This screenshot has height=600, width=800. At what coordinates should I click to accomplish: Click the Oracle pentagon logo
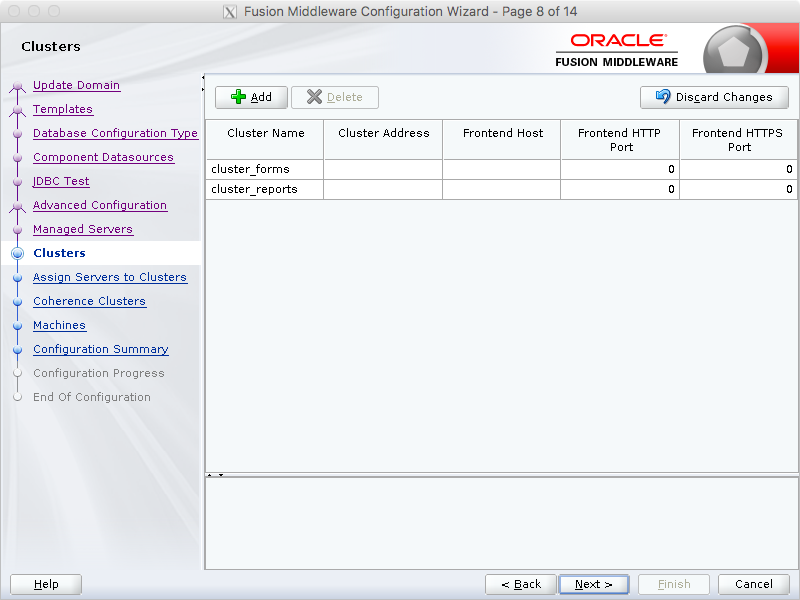click(x=733, y=52)
